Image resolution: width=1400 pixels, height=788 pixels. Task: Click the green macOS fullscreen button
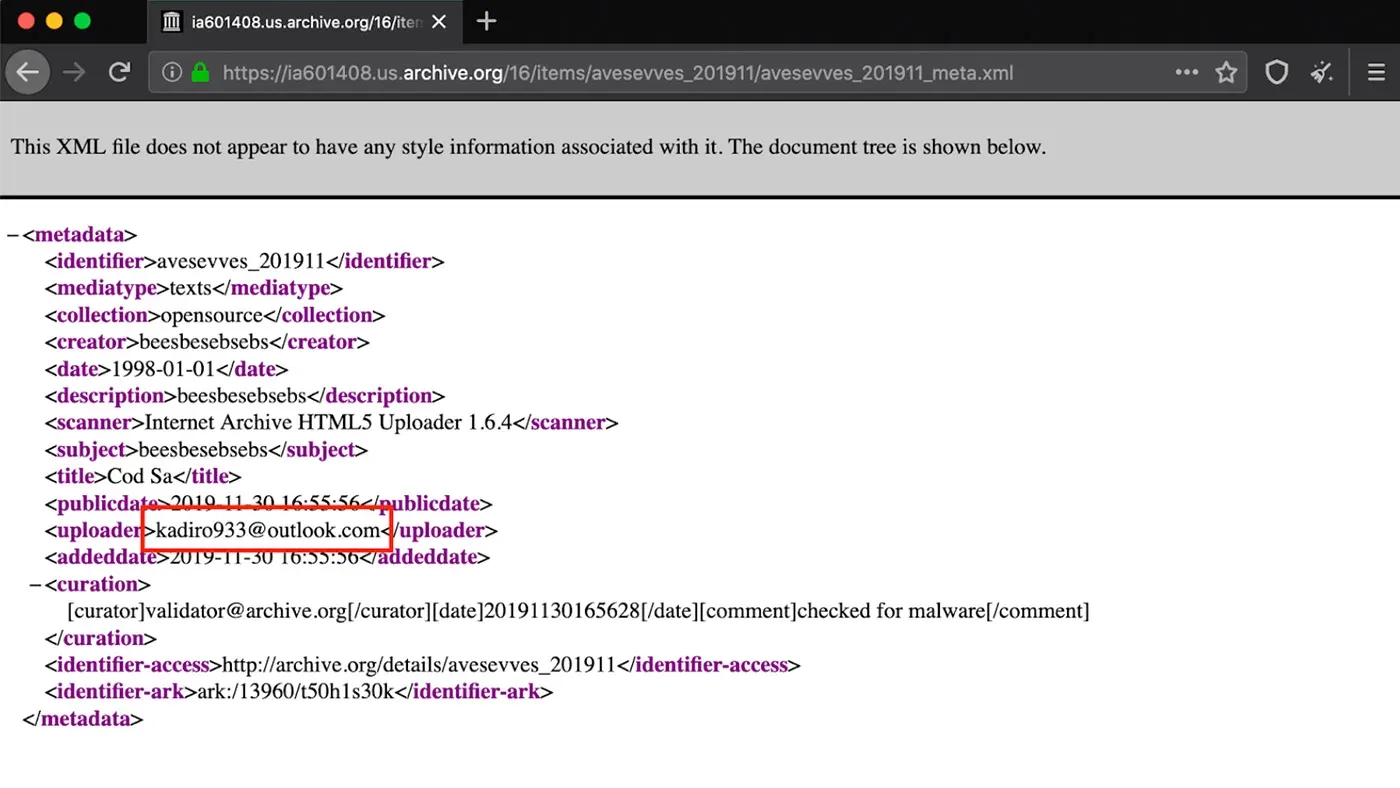pos(82,20)
